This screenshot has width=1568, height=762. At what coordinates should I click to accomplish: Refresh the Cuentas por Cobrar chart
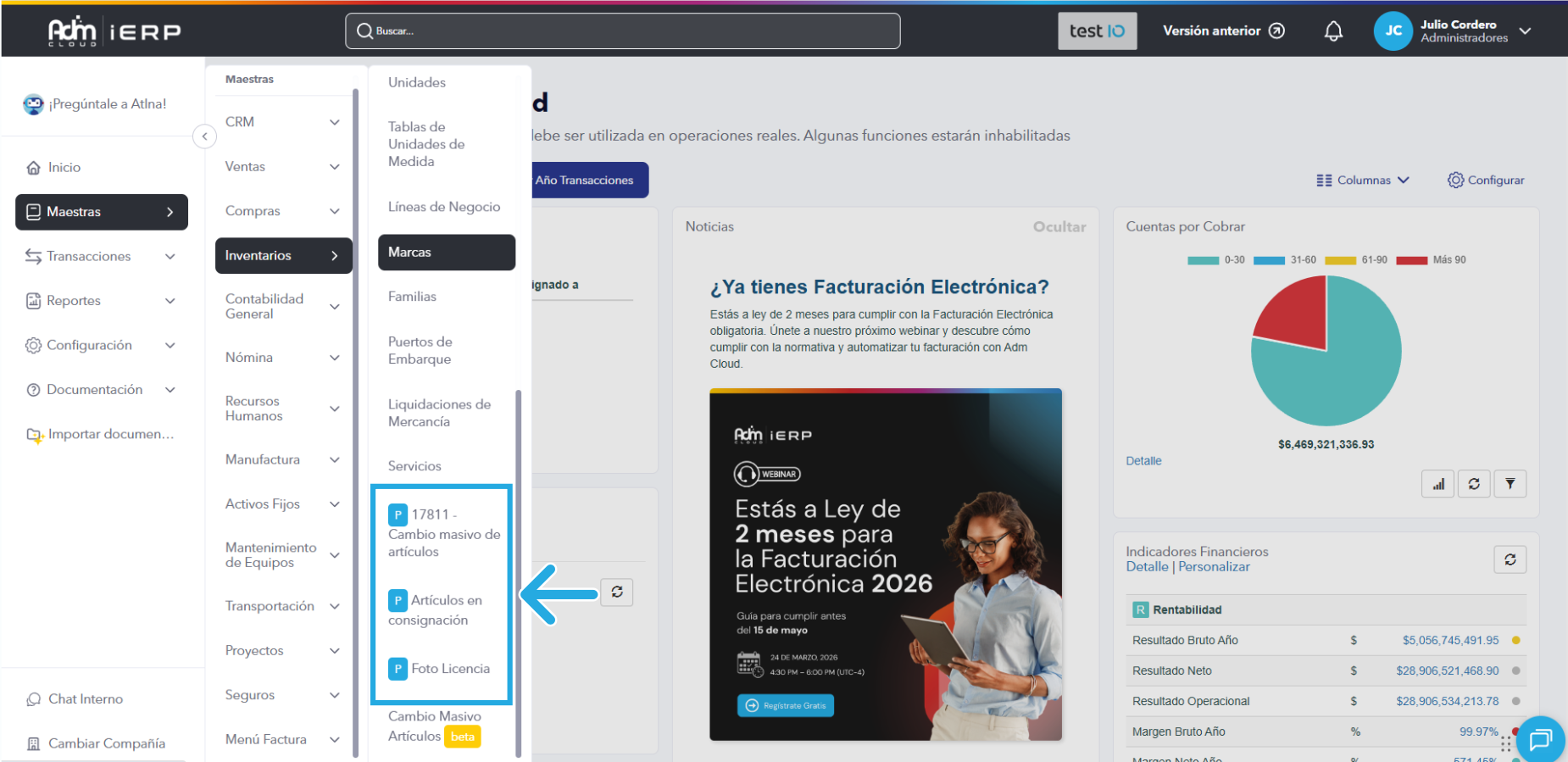[x=1474, y=484]
